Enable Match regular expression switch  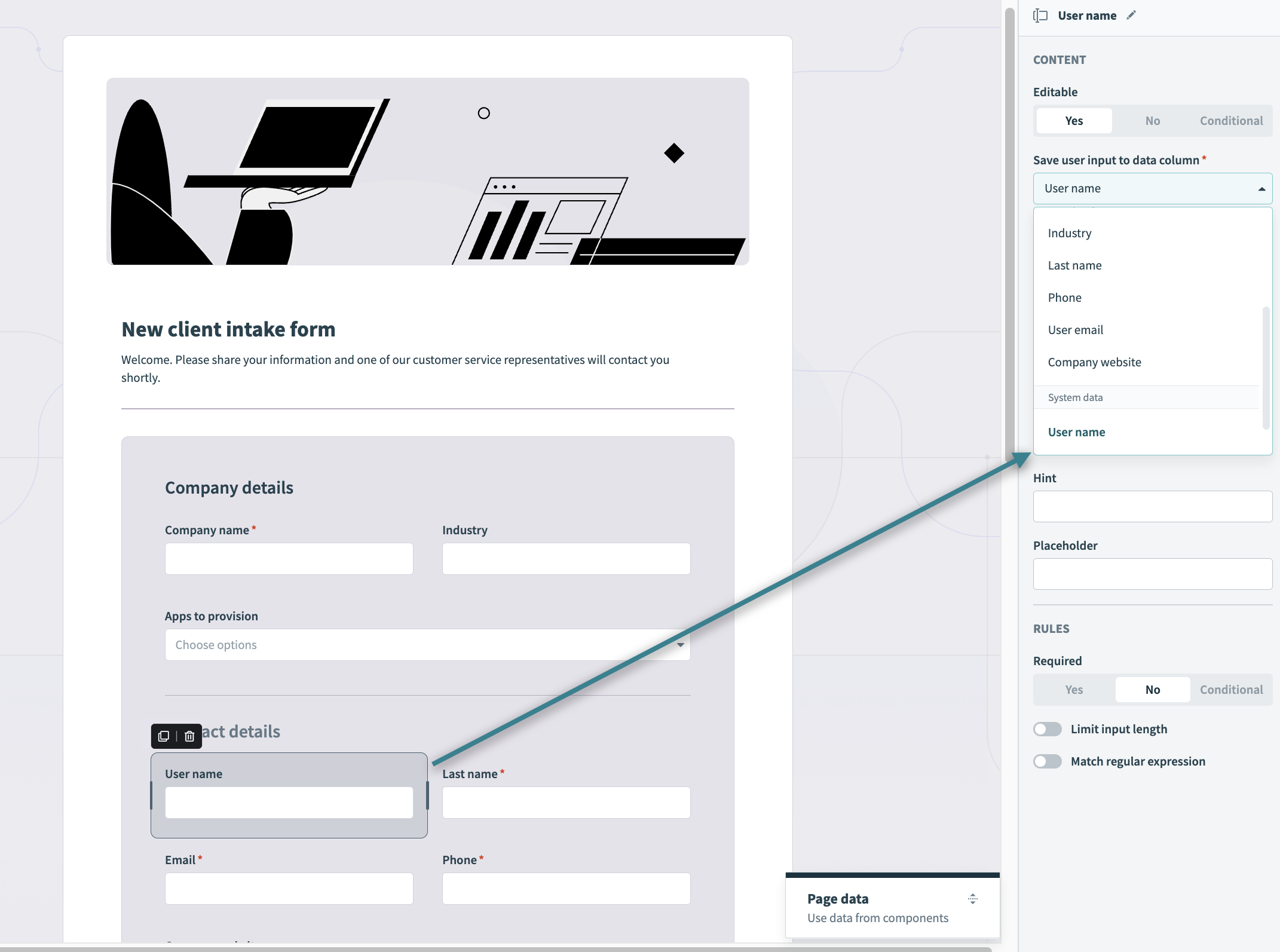[1048, 761]
